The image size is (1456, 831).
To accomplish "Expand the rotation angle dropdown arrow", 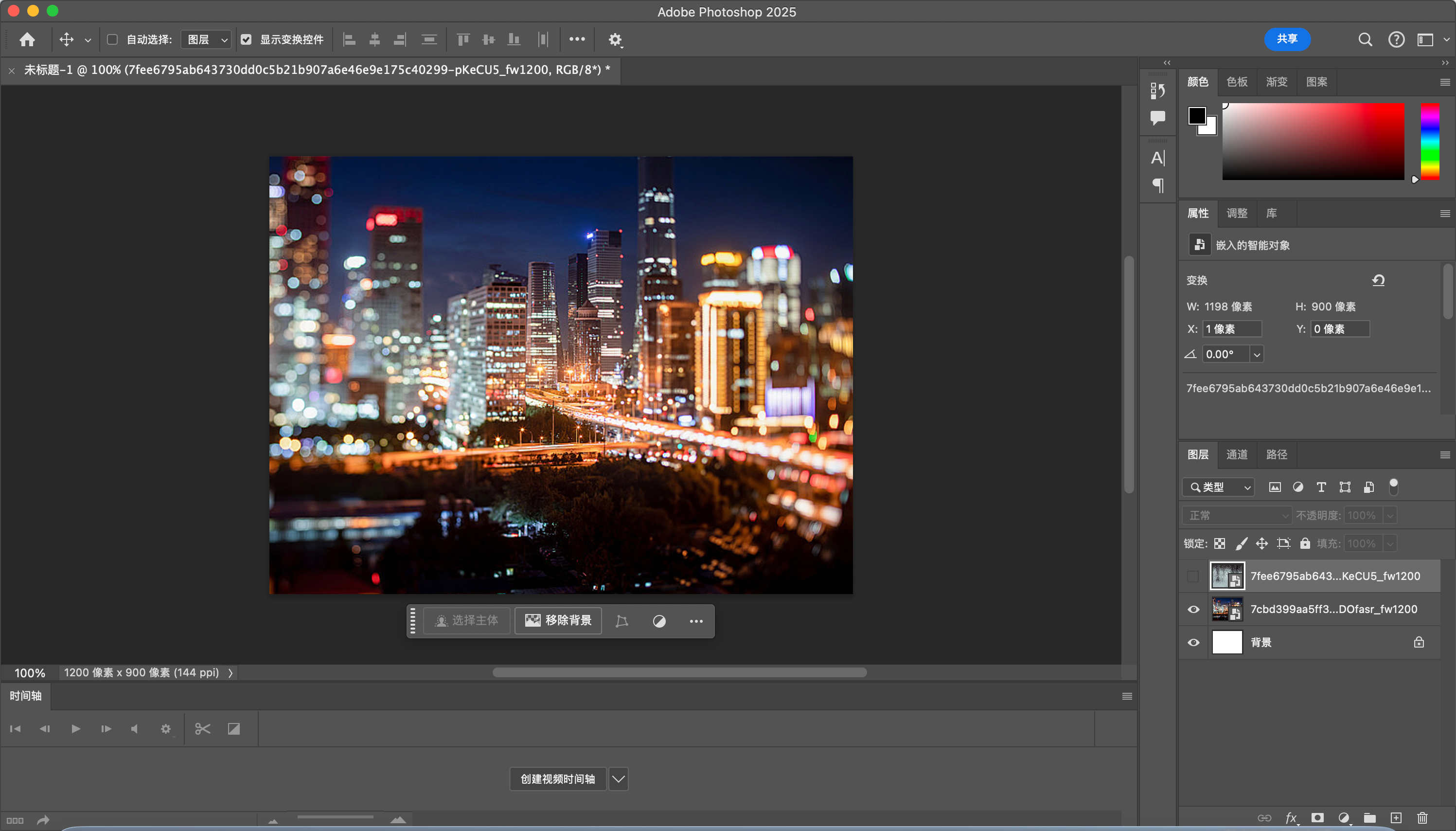I will click(1257, 354).
